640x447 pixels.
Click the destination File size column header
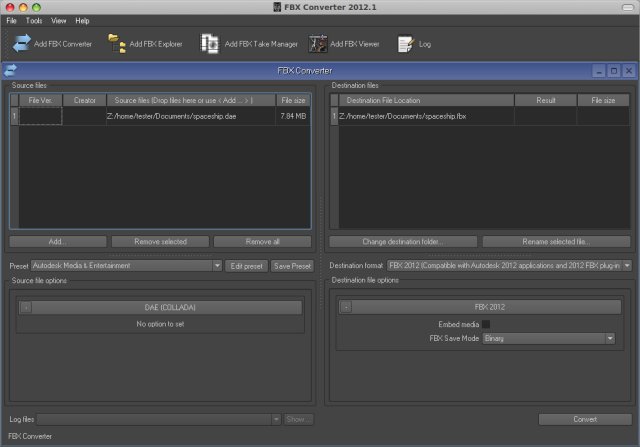pyautogui.click(x=603, y=100)
